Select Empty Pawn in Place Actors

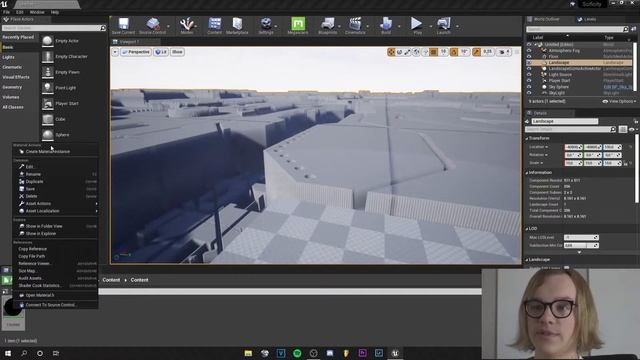pyautogui.click(x=67, y=72)
